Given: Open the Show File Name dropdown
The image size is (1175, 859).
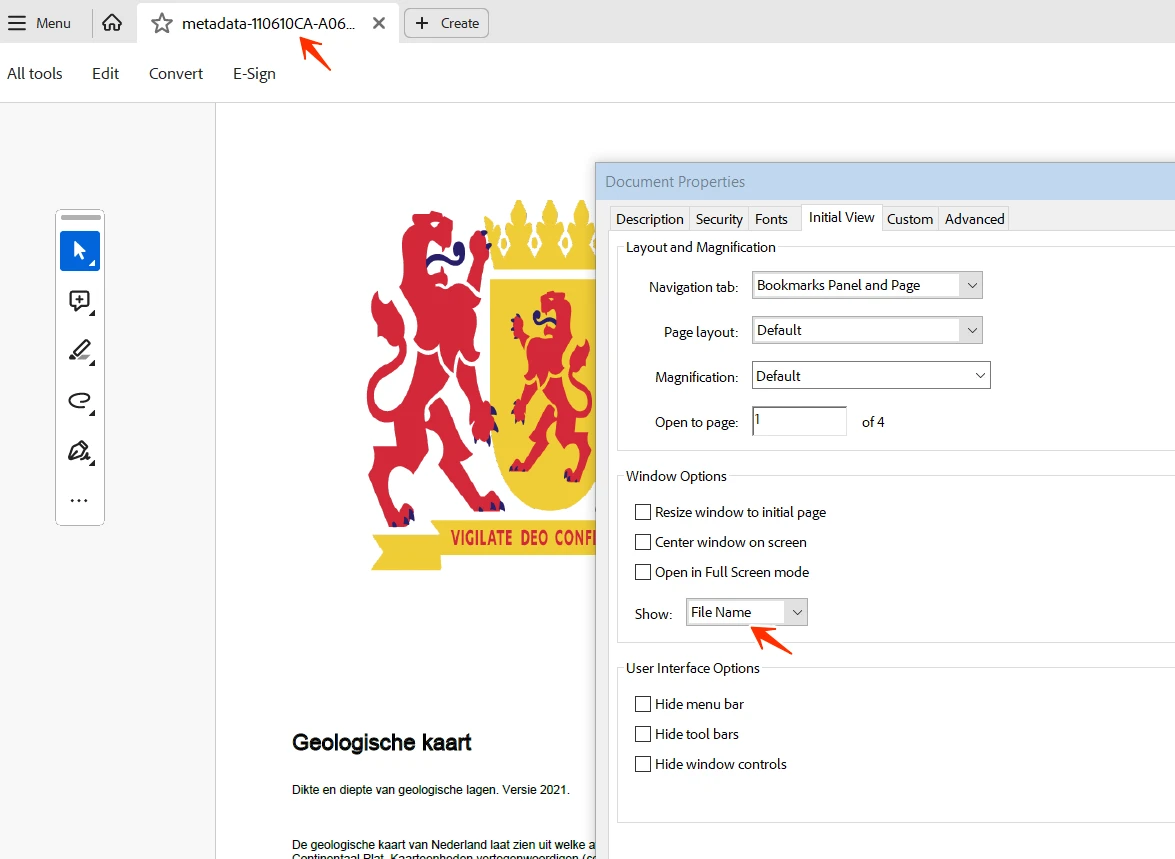Looking at the screenshot, I should pyautogui.click(x=746, y=612).
